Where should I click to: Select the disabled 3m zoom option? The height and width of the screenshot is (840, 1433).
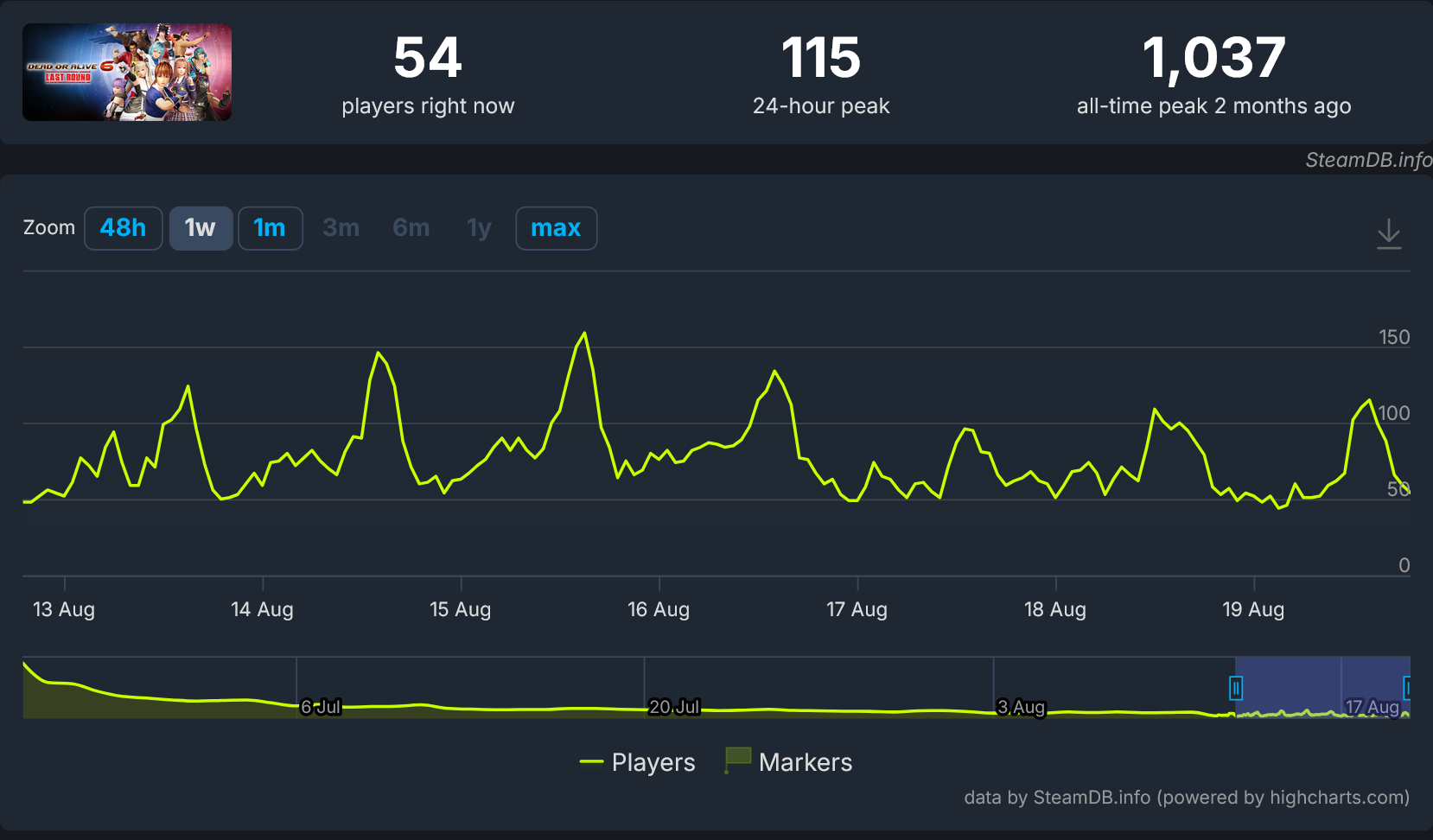341,228
